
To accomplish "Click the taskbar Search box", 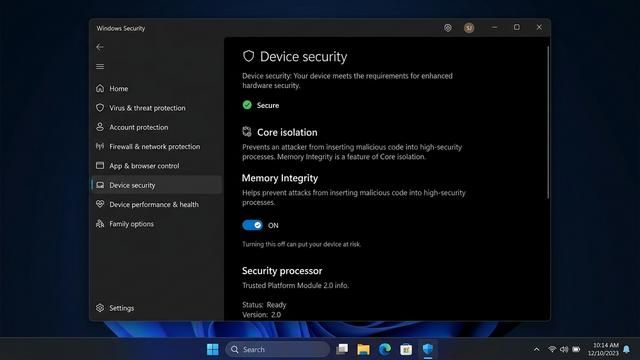I will tap(278, 349).
